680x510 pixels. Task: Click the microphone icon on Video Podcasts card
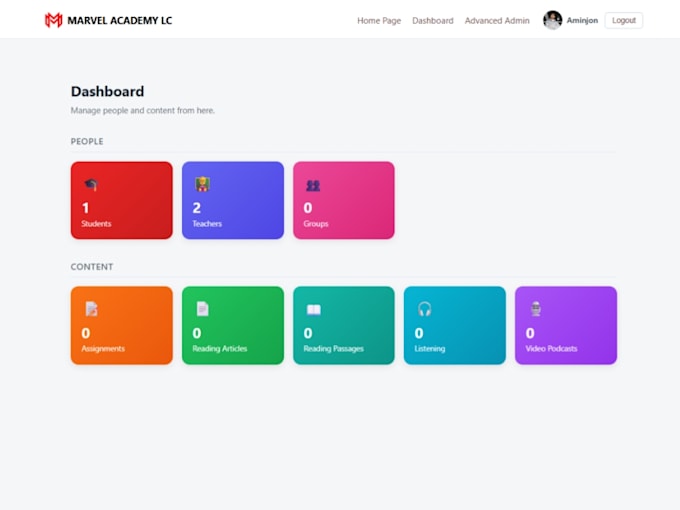pos(536,309)
